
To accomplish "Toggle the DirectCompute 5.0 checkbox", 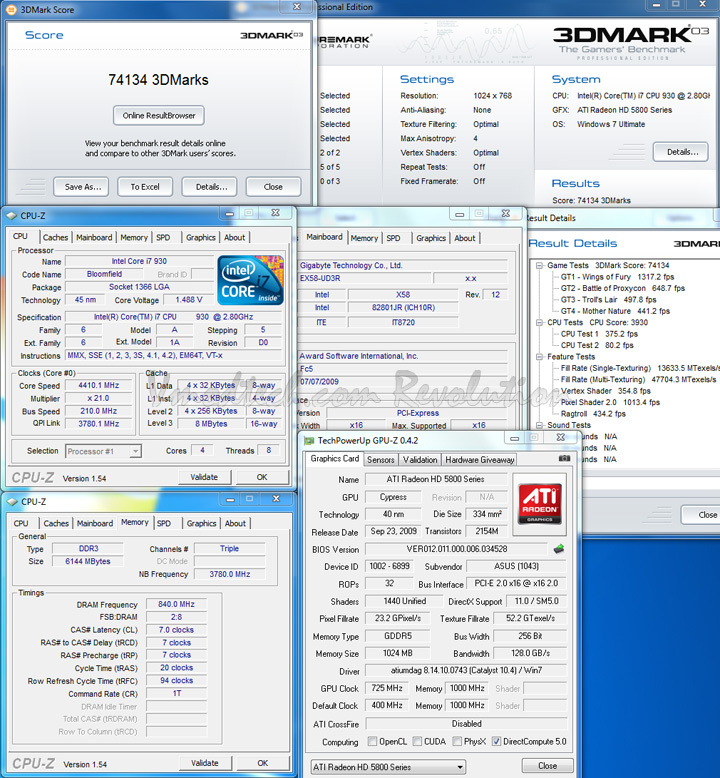I will [x=496, y=741].
